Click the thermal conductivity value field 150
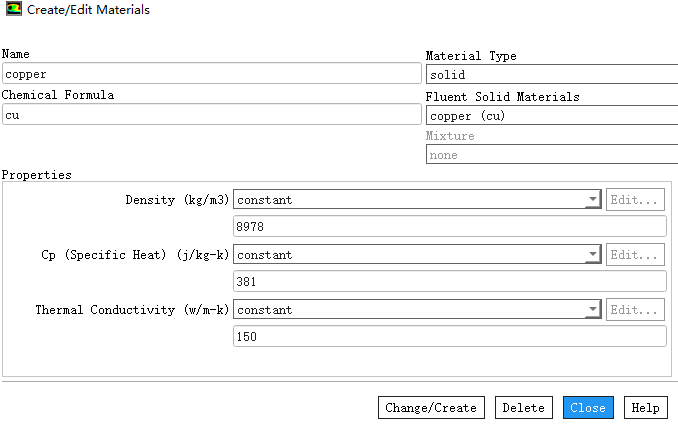Viewport: 678px width, 426px height. coord(448,337)
